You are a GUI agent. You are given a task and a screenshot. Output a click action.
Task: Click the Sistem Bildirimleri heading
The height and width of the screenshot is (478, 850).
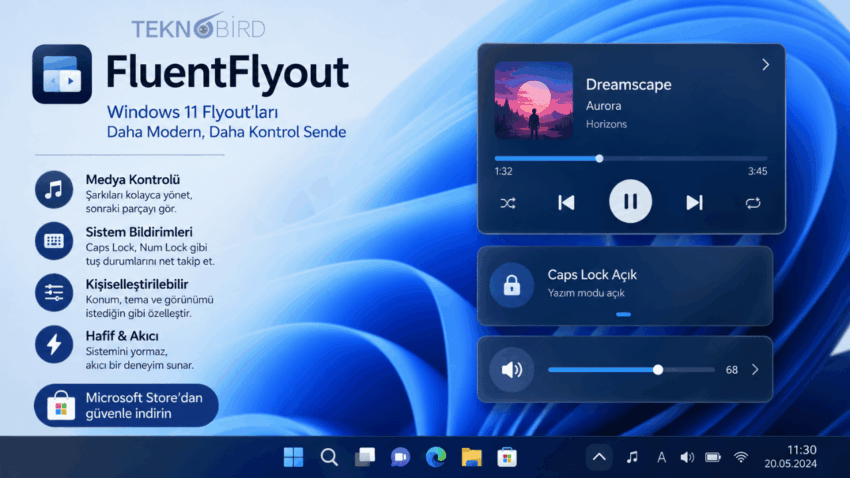(x=139, y=232)
